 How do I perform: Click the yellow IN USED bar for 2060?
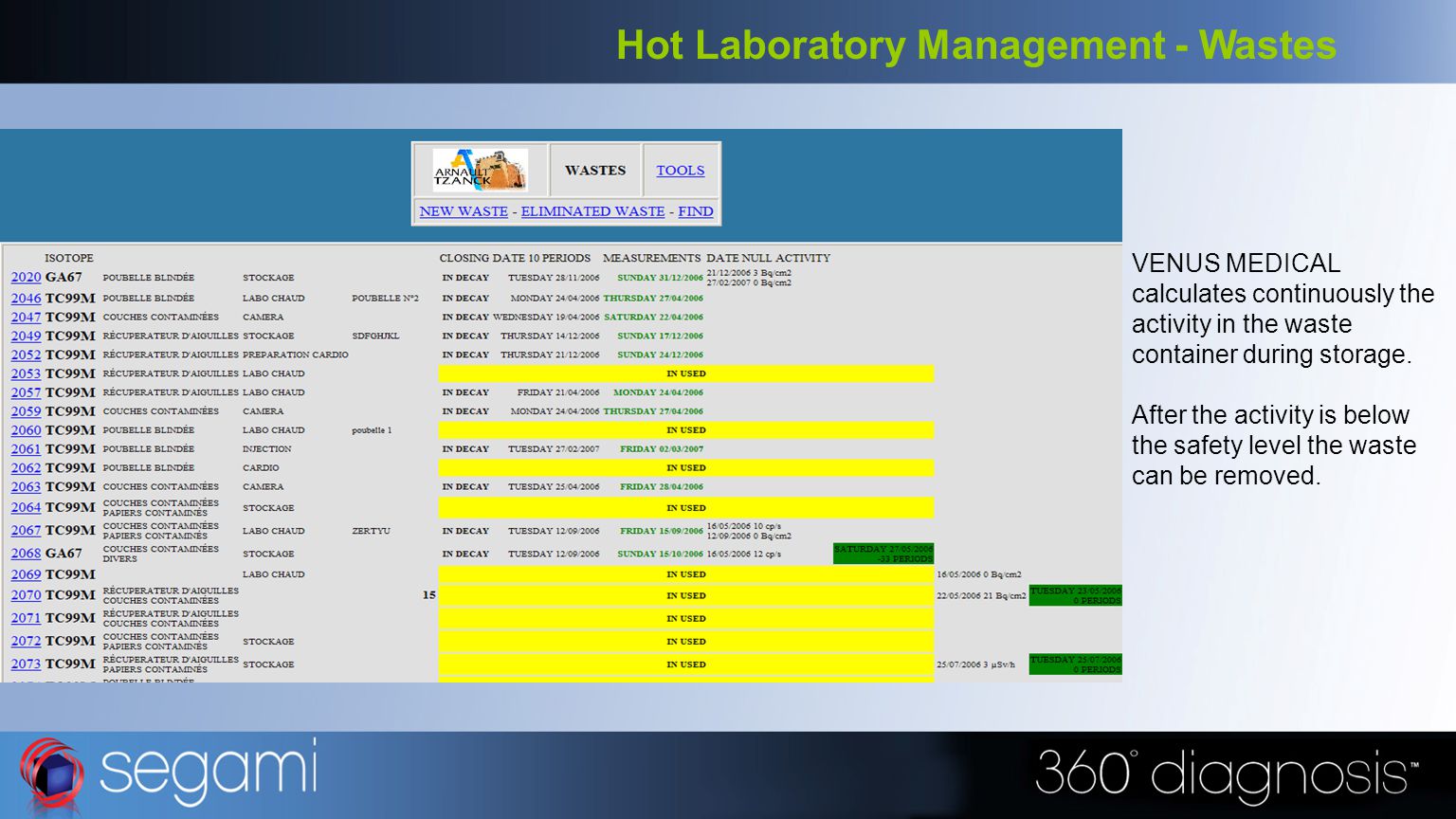tap(686, 430)
